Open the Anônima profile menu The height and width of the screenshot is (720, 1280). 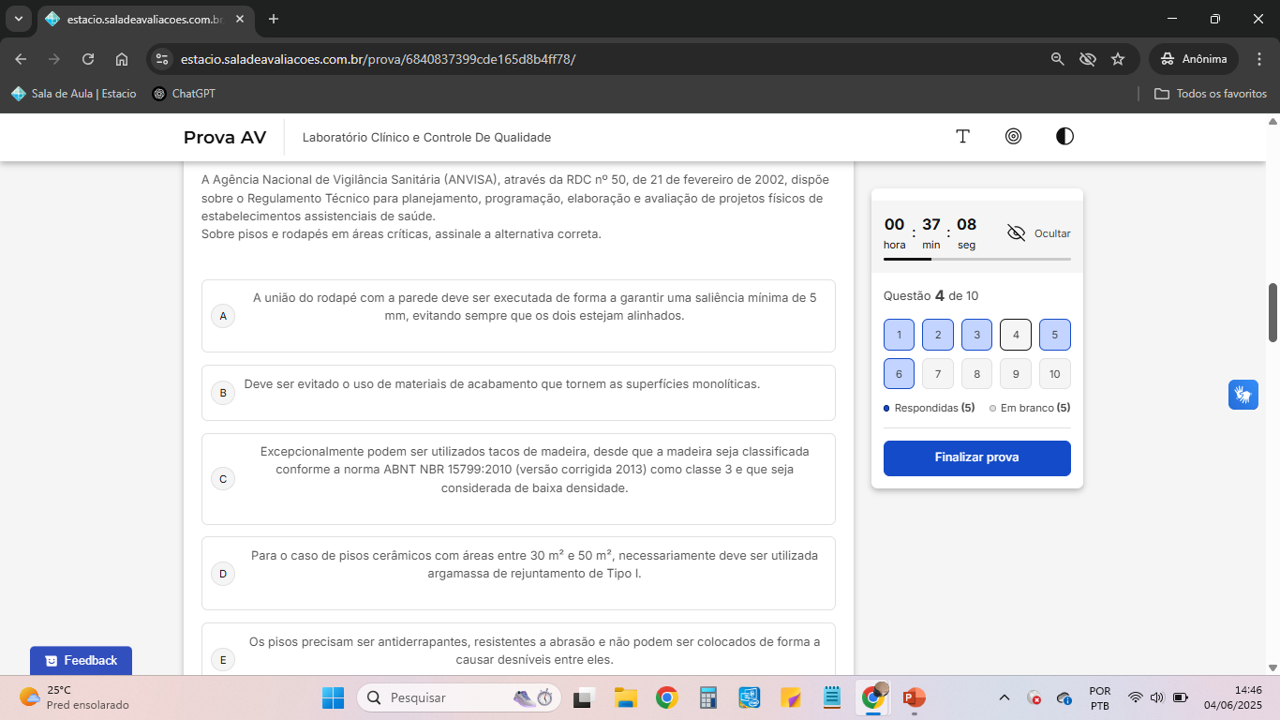(1193, 59)
